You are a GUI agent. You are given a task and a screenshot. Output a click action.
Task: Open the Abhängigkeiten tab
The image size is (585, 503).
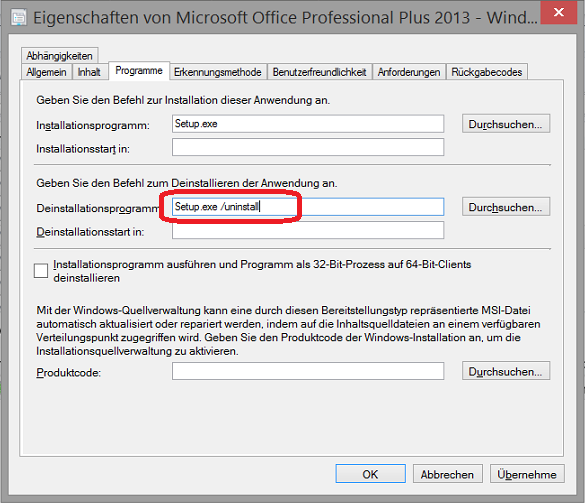[x=60, y=56]
